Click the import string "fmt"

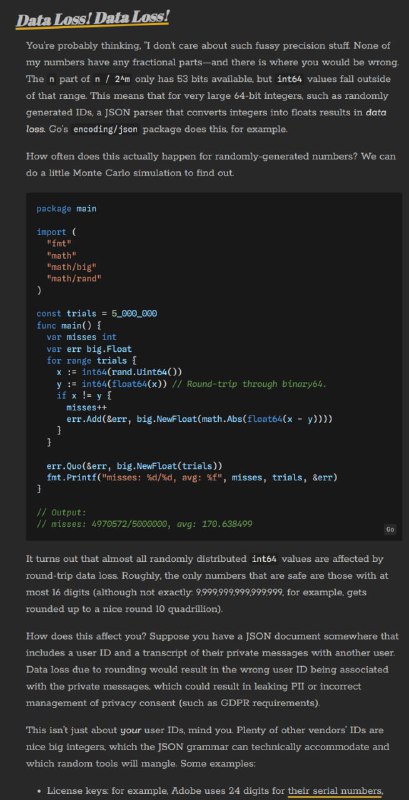59,243
